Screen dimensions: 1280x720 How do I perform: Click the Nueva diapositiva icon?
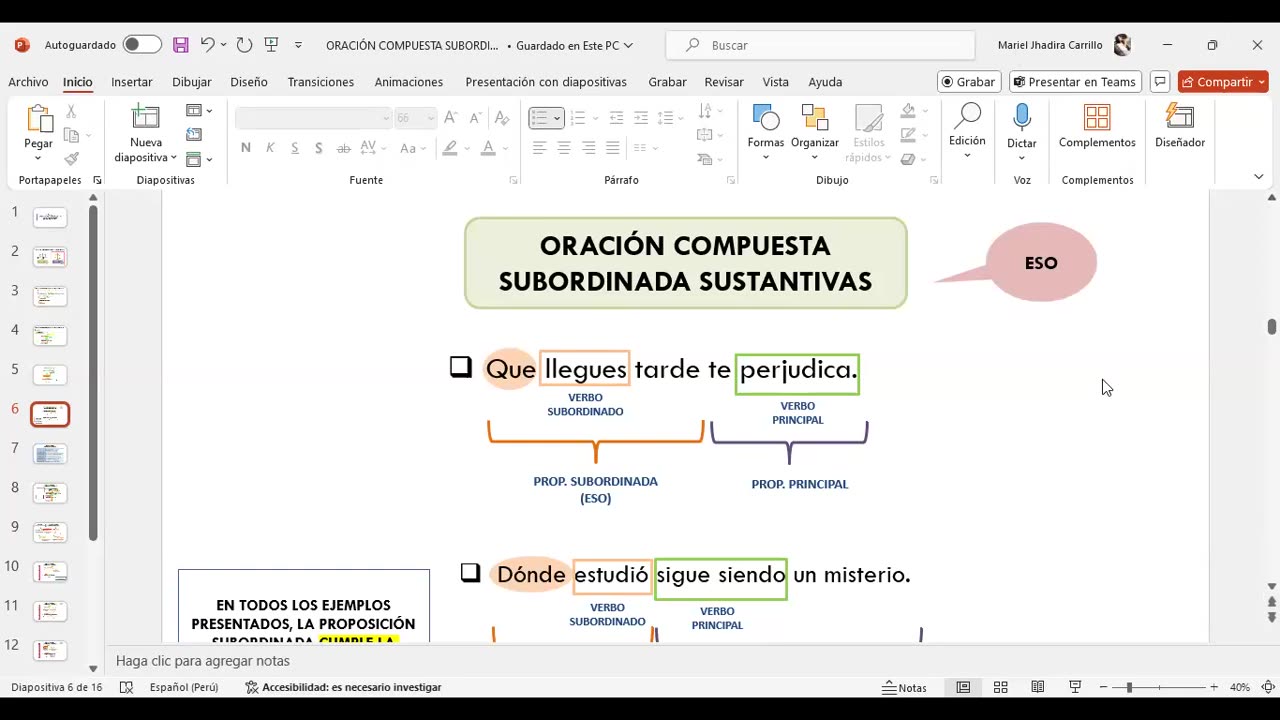point(146,118)
